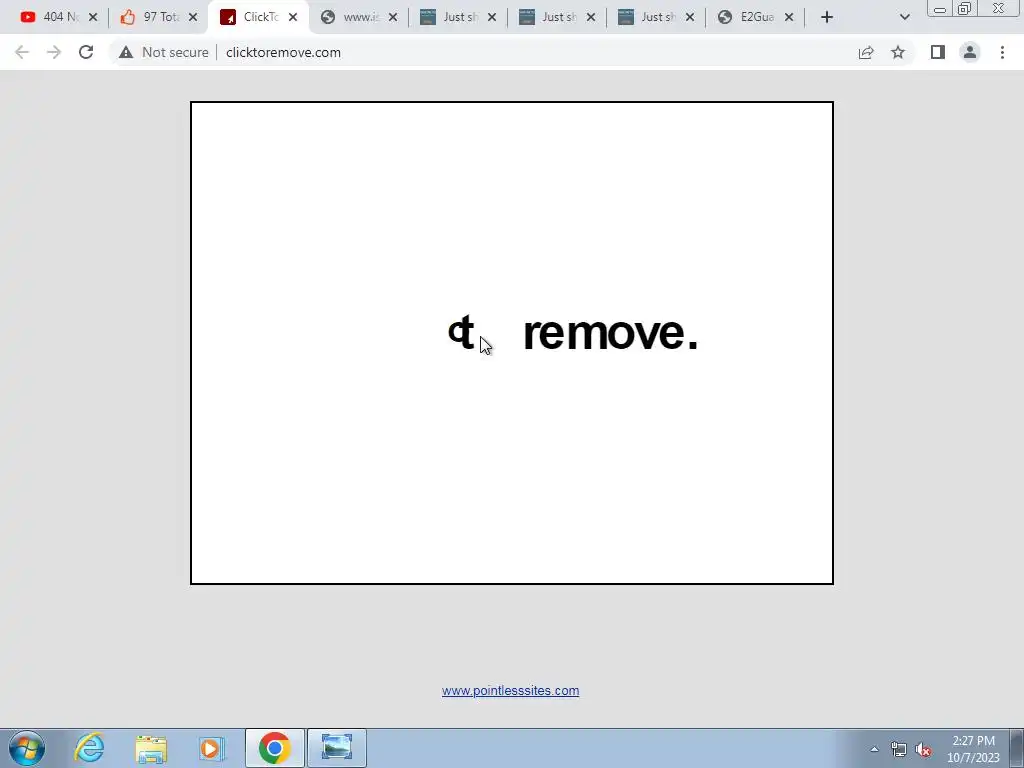View Not secure site information
Viewport: 1024px width, 768px height.
pyautogui.click(x=164, y=52)
